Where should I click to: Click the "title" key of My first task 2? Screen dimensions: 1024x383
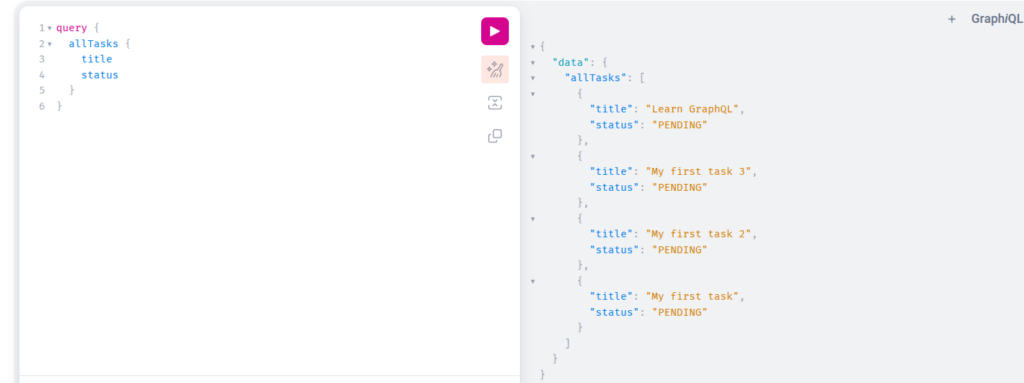coord(612,234)
